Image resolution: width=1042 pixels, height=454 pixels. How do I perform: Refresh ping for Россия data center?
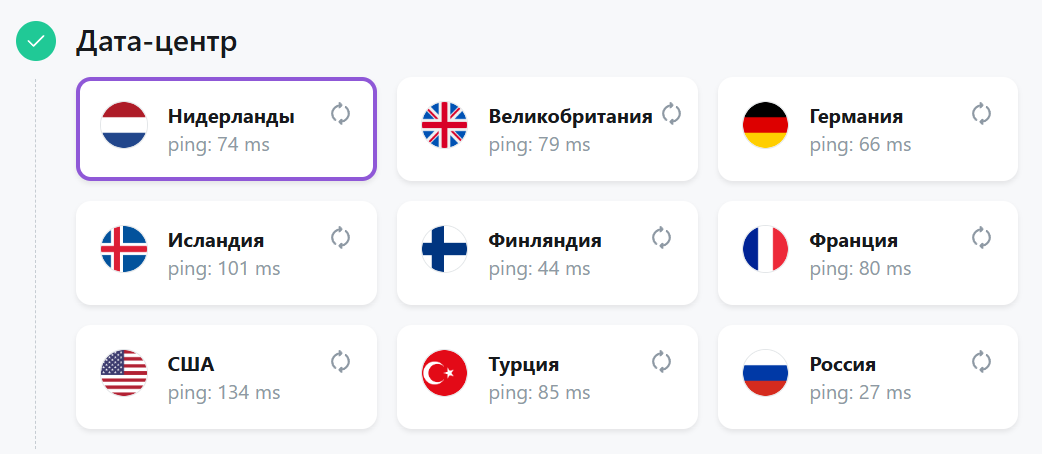pyautogui.click(x=982, y=362)
